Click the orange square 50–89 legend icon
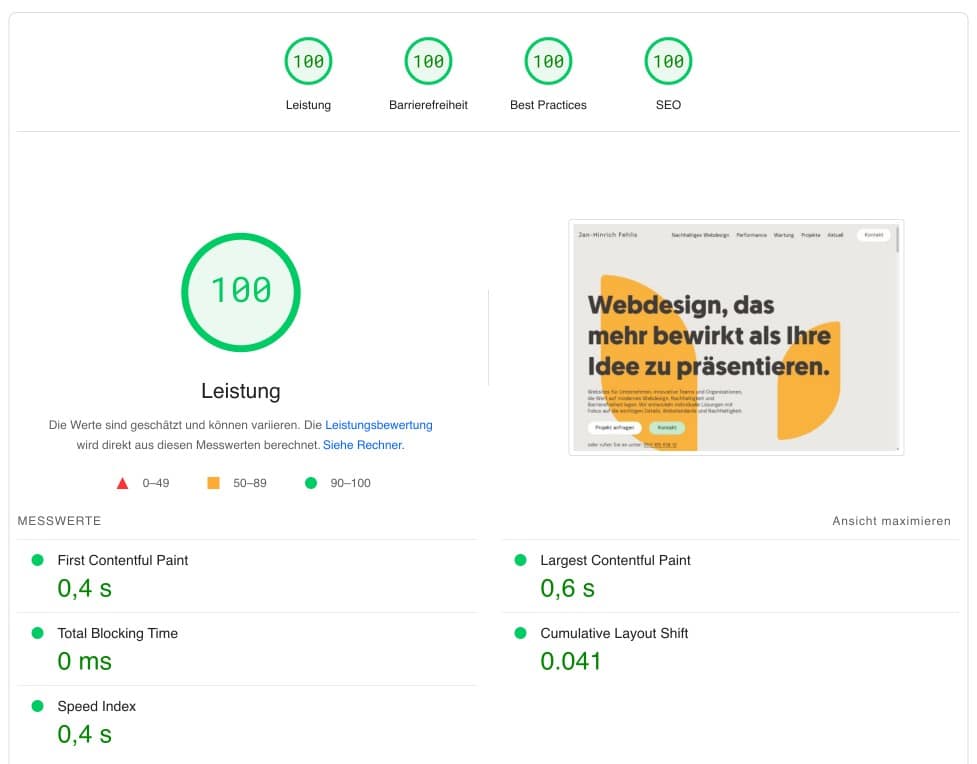The width and height of the screenshot is (977, 764). click(213, 483)
